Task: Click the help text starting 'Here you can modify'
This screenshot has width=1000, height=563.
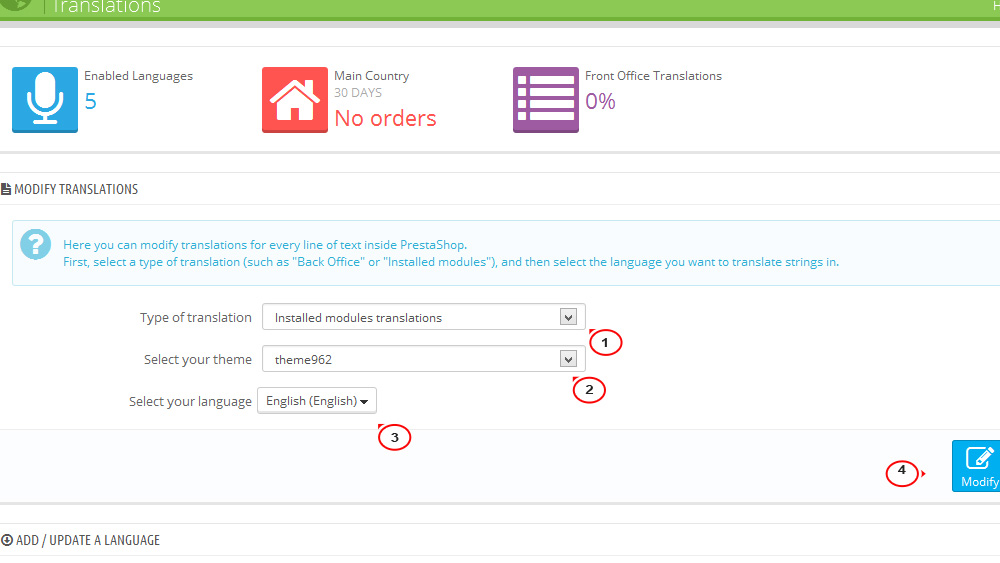Action: tap(265, 245)
